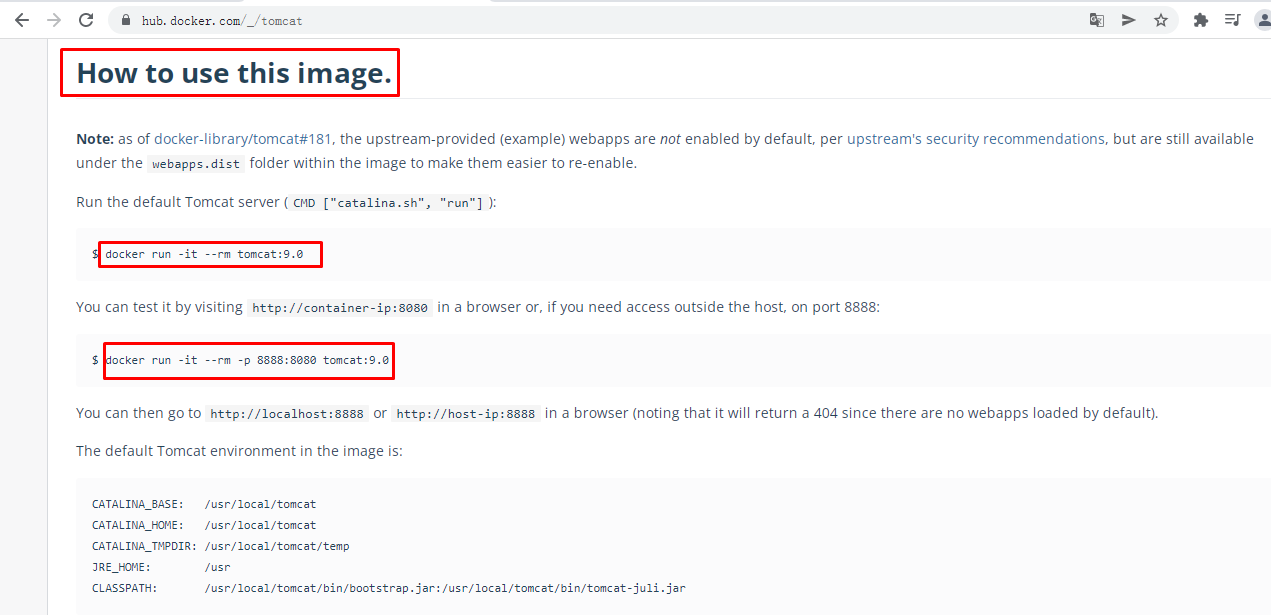Click the http://container-ip:8080 inline code
The width and height of the screenshot is (1271, 615).
pyautogui.click(x=340, y=308)
